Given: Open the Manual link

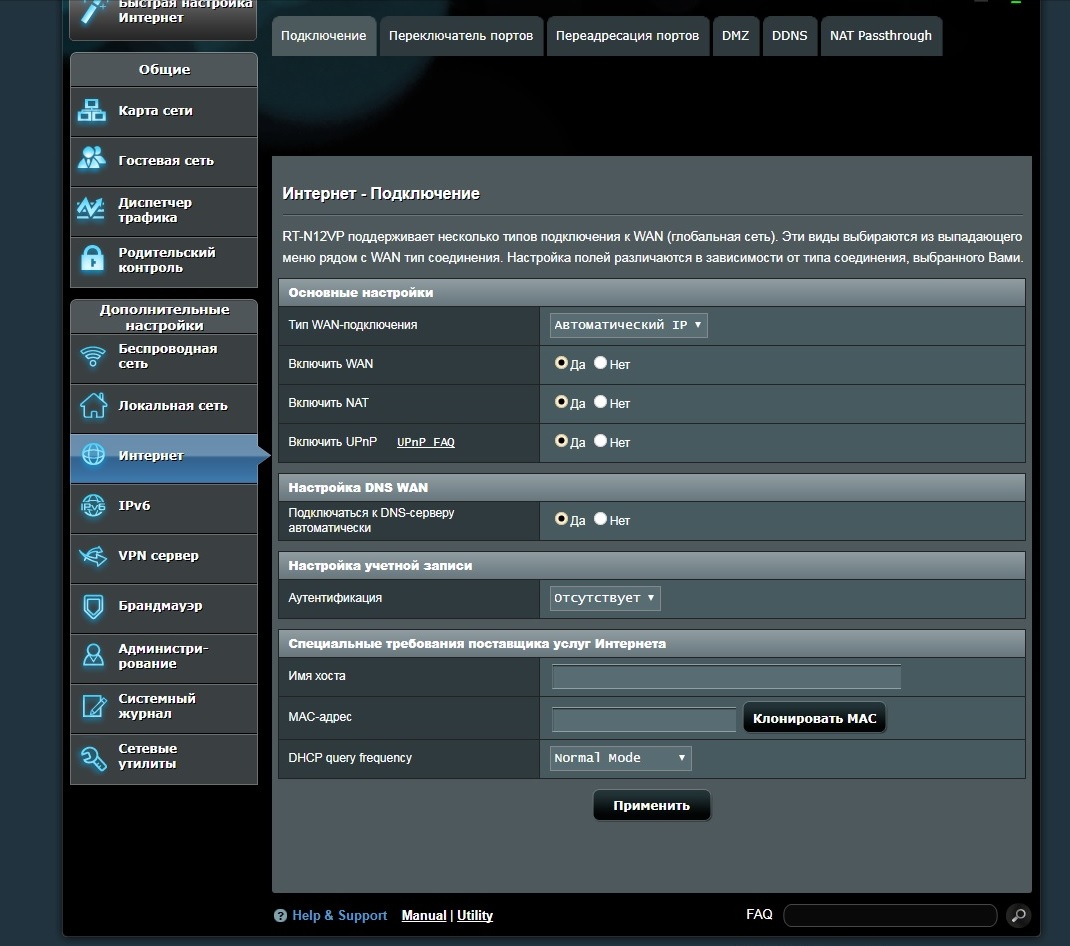Looking at the screenshot, I should pyautogui.click(x=424, y=915).
